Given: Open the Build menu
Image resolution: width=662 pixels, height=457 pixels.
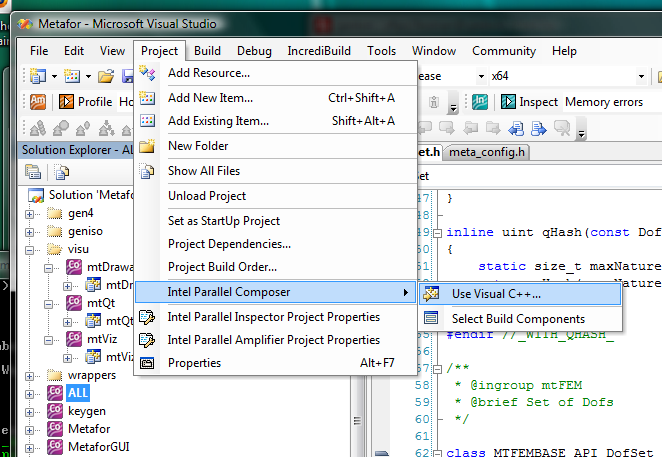Looking at the screenshot, I should (x=207, y=51).
